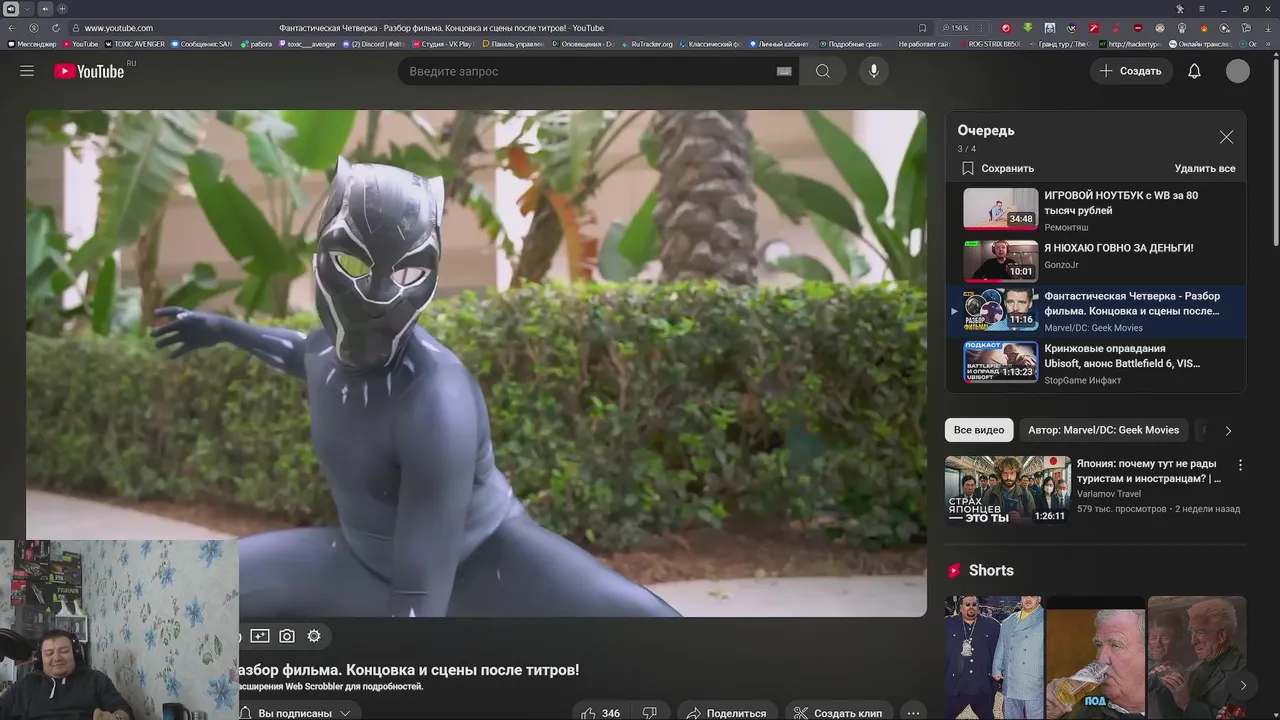The width and height of the screenshot is (1280, 720).
Task: Save the queue with Сохранить
Action: (x=998, y=168)
